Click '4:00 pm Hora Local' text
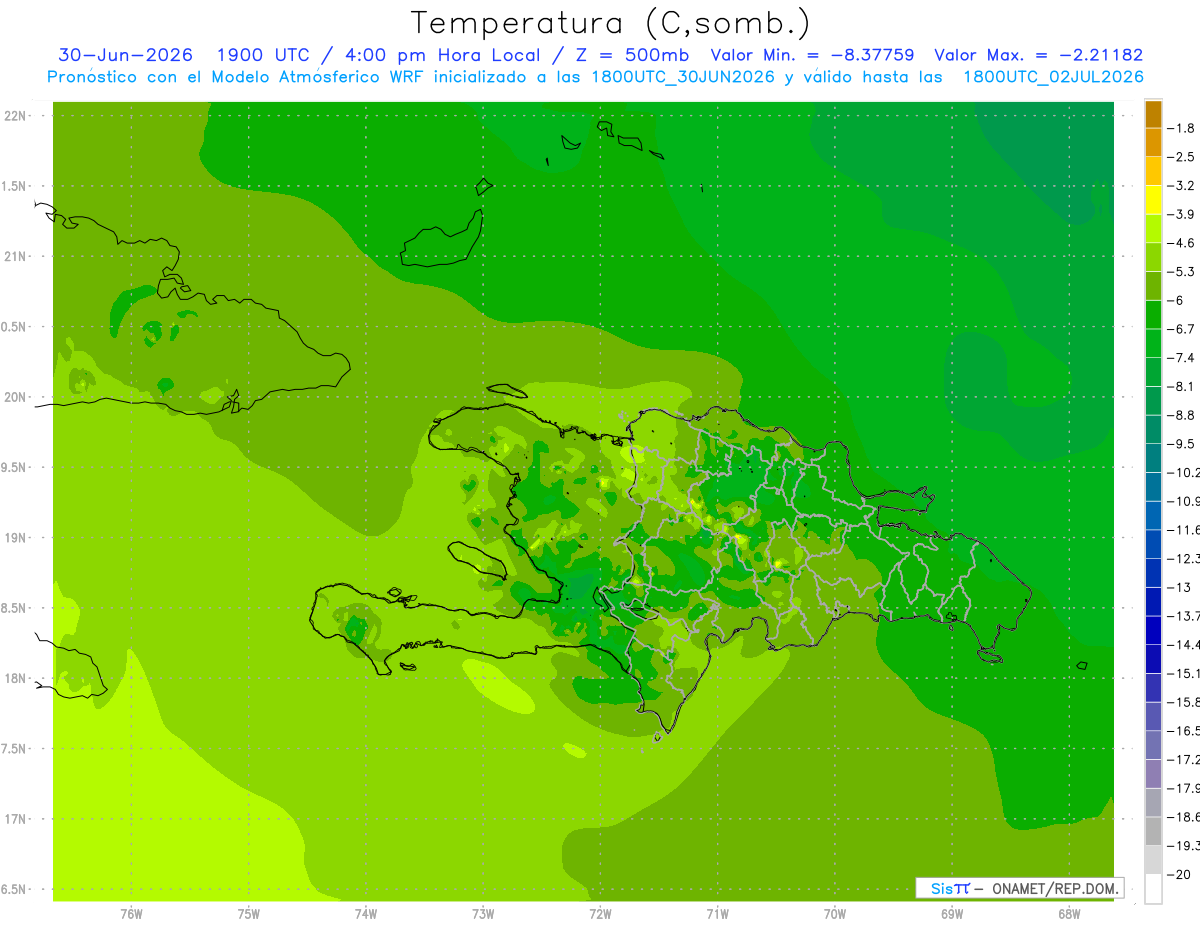The image size is (1200, 927). click(442, 55)
